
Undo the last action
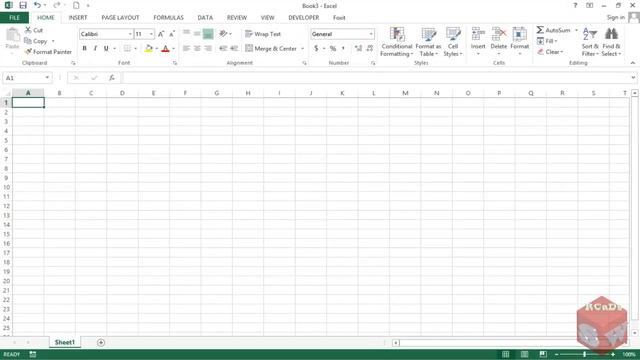click(x=37, y=5)
